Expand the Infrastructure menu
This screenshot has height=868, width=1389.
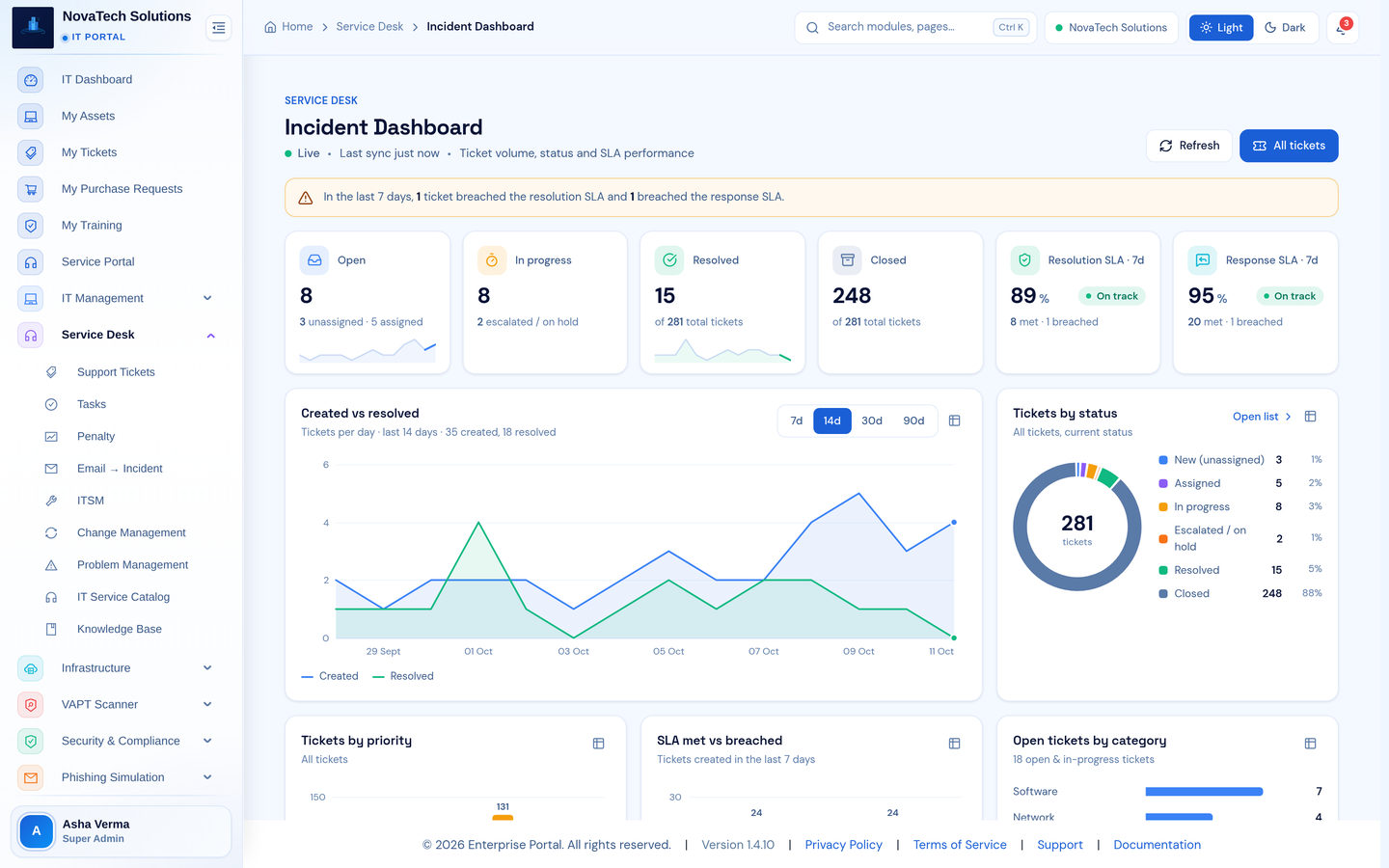click(207, 668)
